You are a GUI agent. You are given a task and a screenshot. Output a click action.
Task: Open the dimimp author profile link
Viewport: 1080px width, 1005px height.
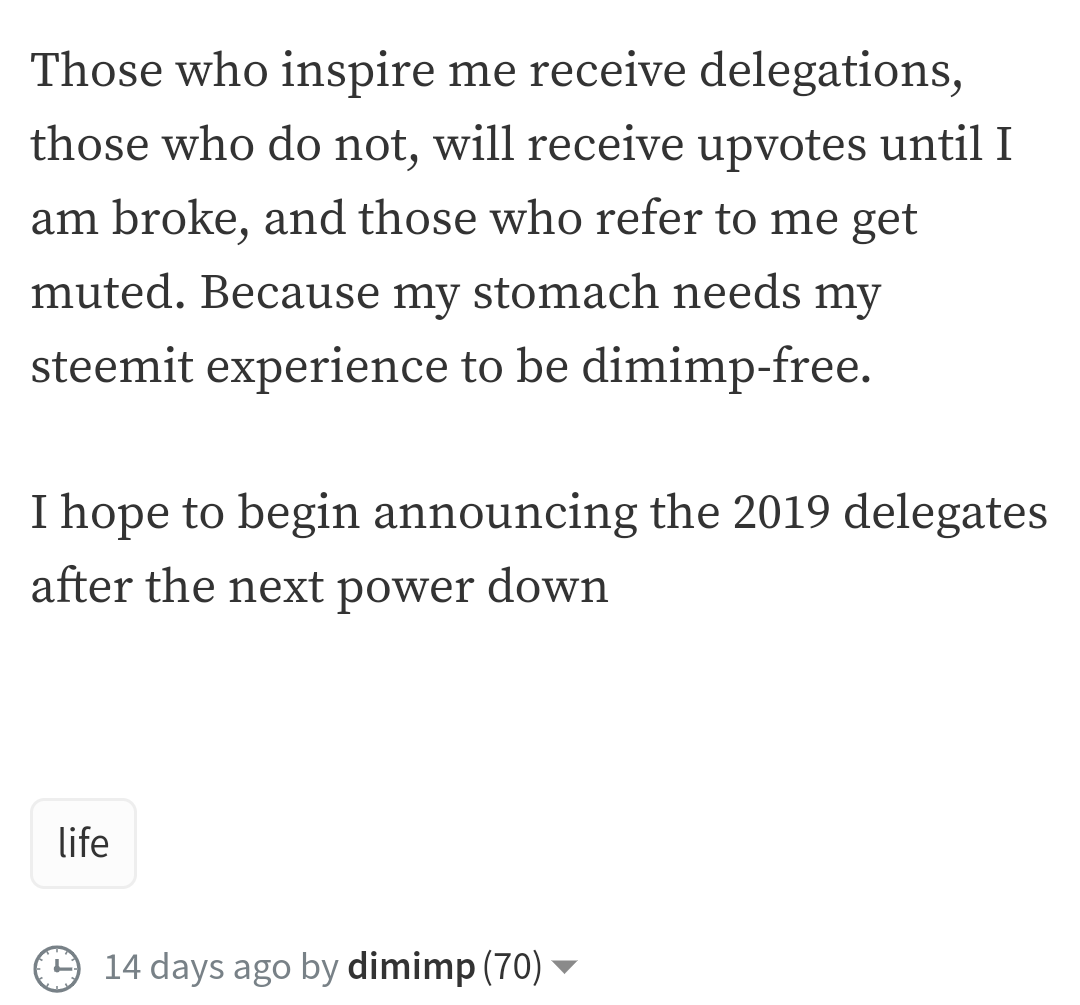coord(411,966)
